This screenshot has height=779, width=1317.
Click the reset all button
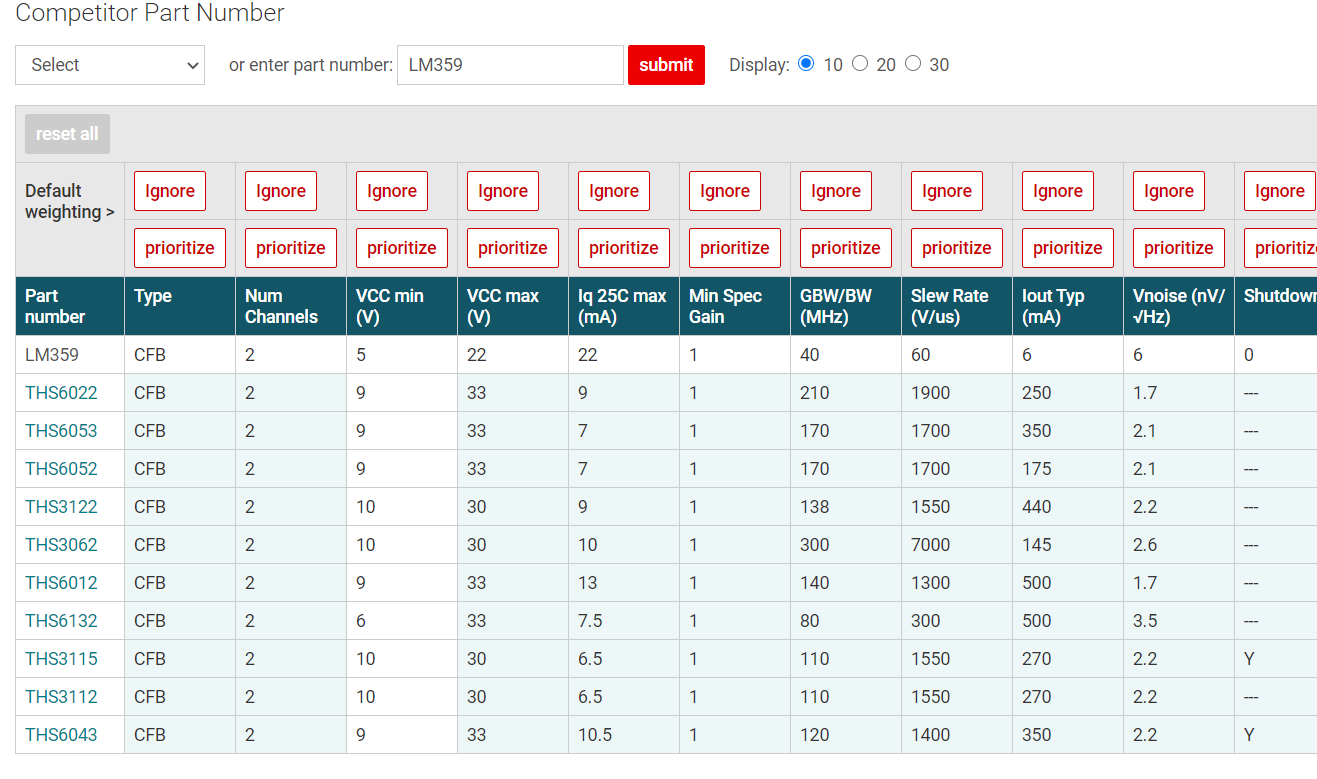coord(67,134)
